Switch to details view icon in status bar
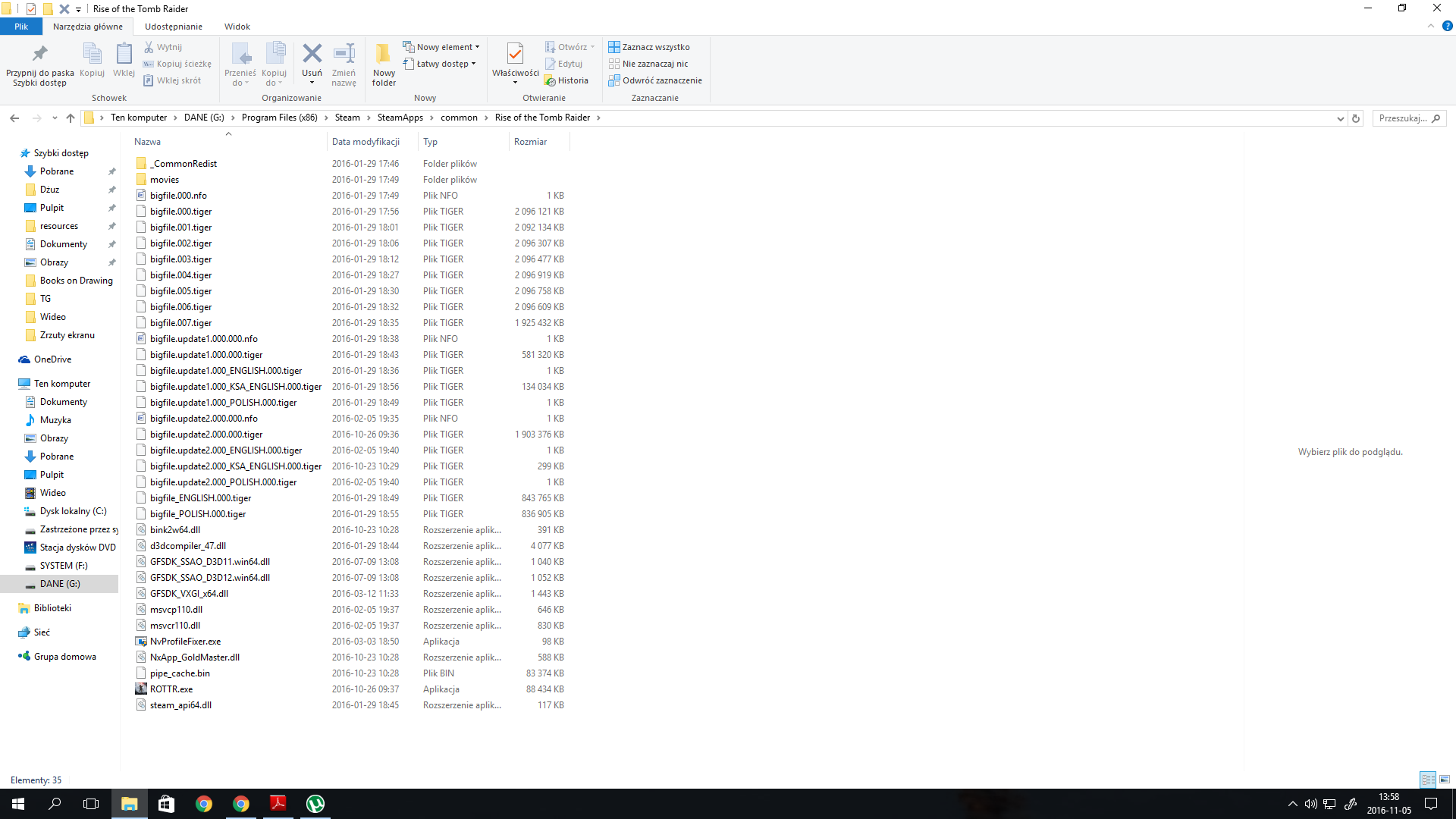This screenshot has height=819, width=1456. (x=1428, y=780)
